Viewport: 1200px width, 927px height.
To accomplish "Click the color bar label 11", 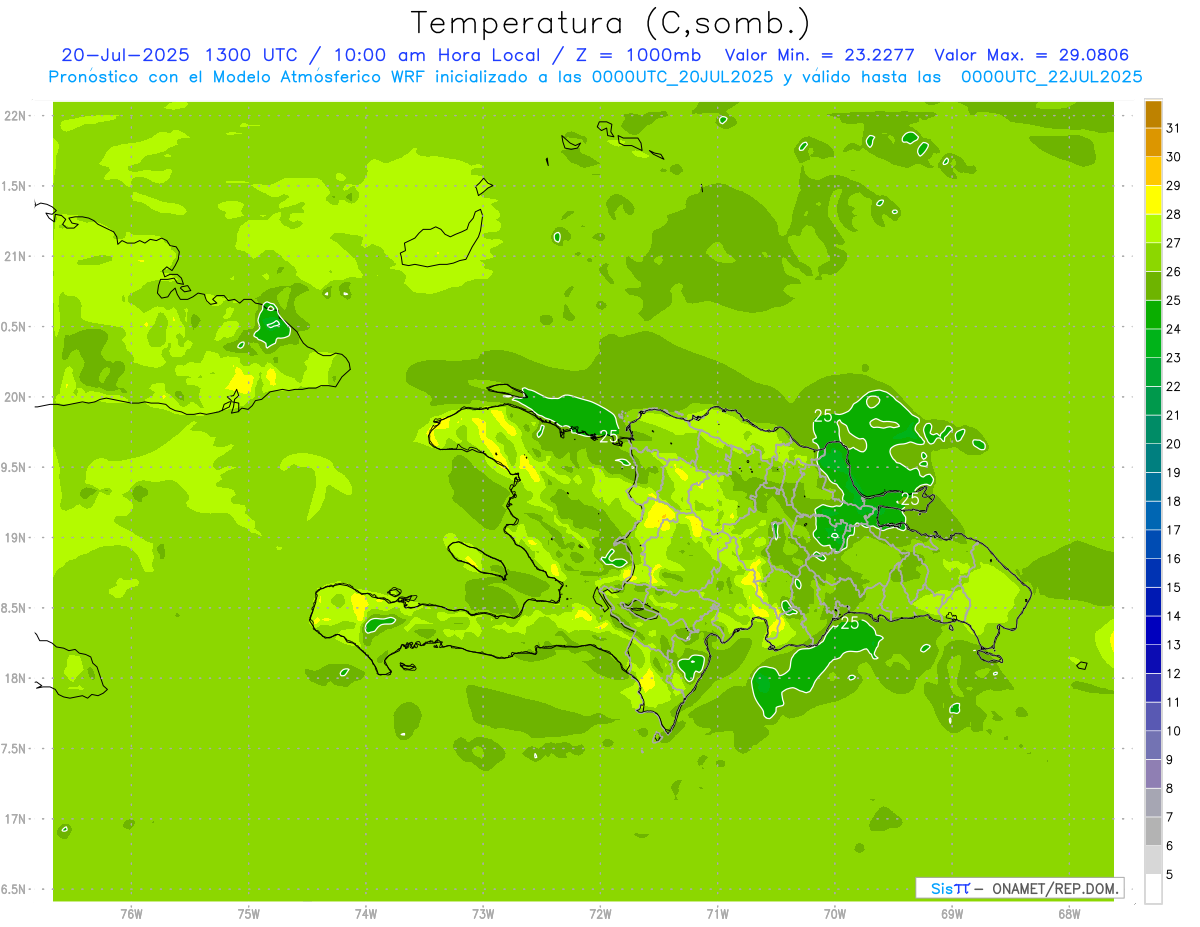I will 1173,702.
